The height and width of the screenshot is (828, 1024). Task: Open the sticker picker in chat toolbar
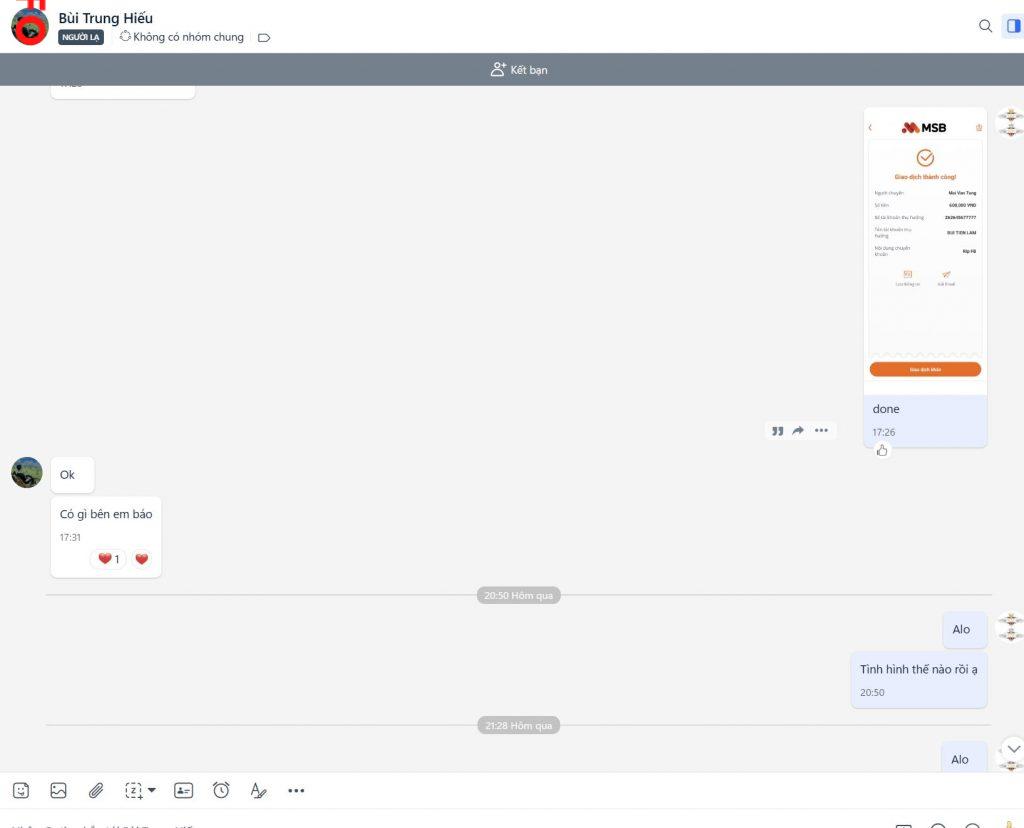pyautogui.click(x=20, y=790)
